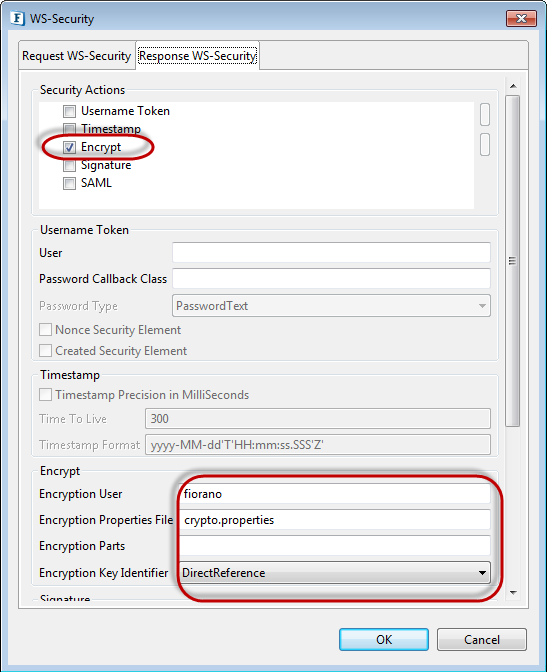
Task: Click the vertical scrollbar thumb
Action: (x=513, y=261)
